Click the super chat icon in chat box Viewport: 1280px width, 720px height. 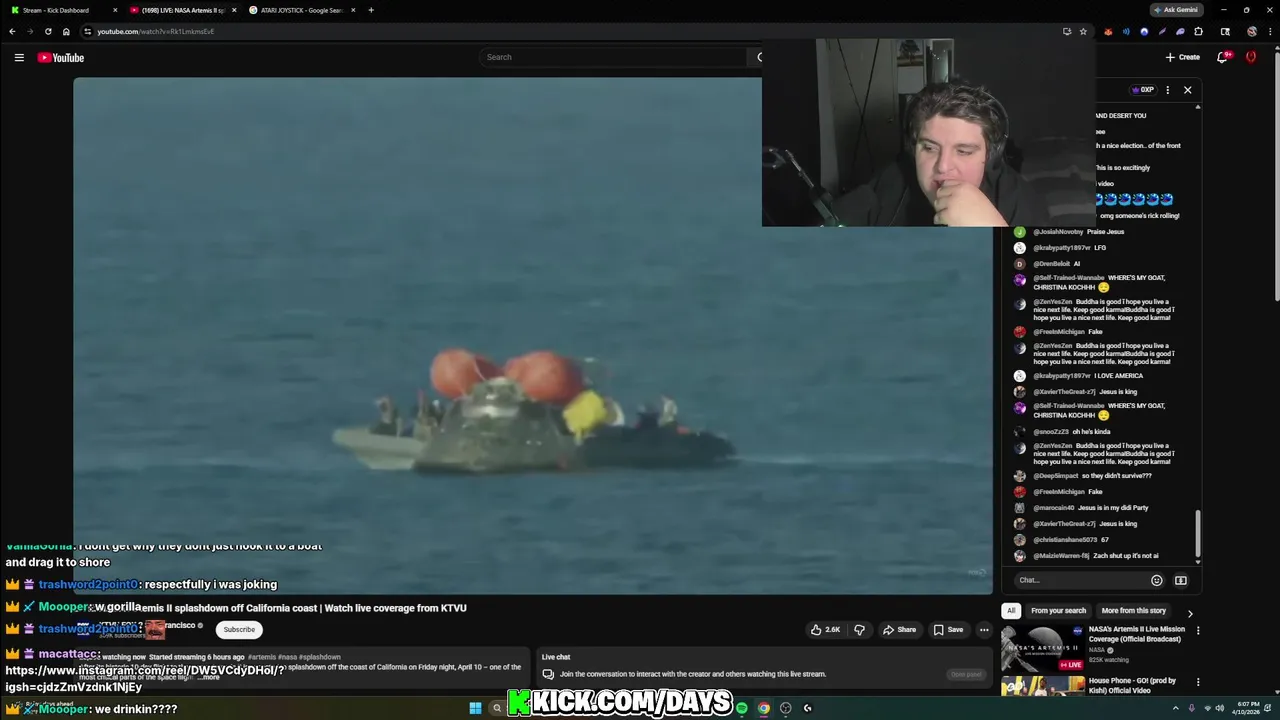point(1181,580)
